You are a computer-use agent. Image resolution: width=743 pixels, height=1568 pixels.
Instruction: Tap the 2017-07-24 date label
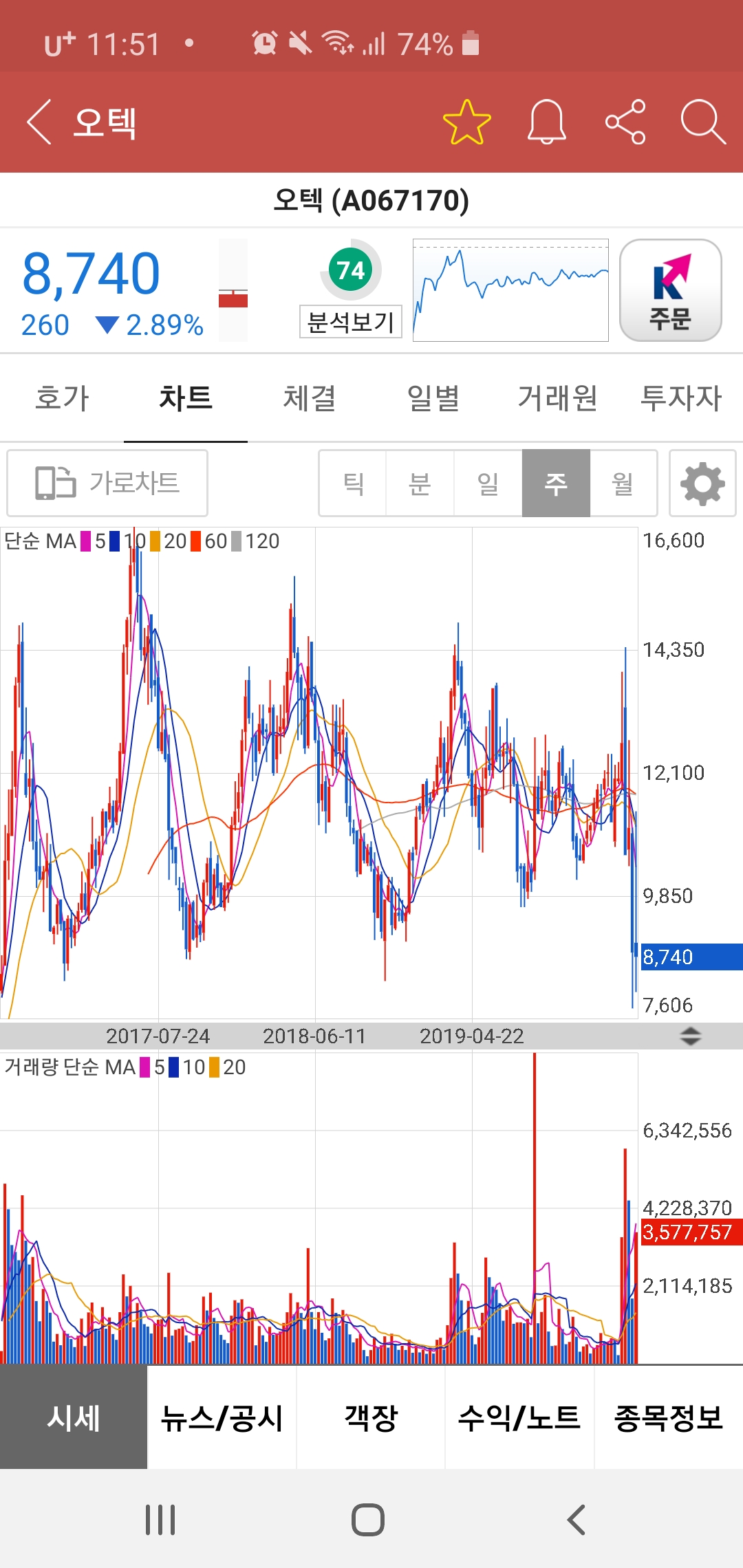pyautogui.click(x=158, y=1036)
